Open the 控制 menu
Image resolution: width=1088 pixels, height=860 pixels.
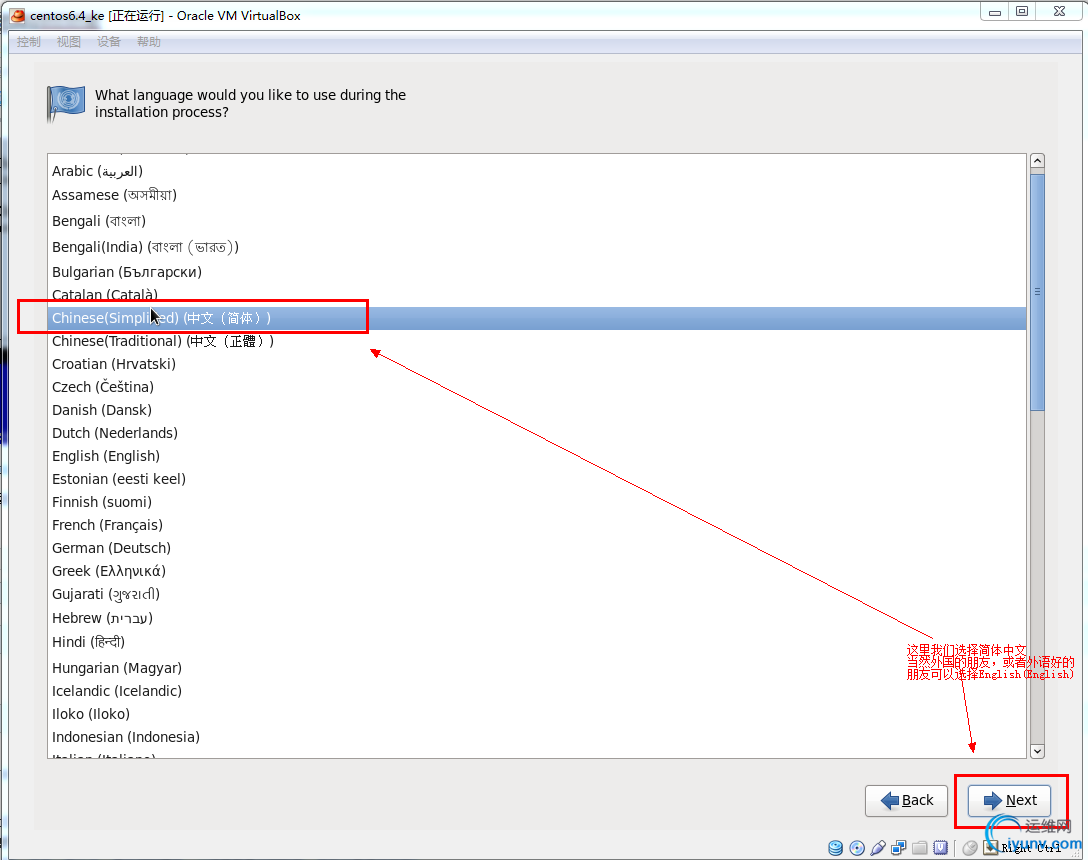[28, 42]
